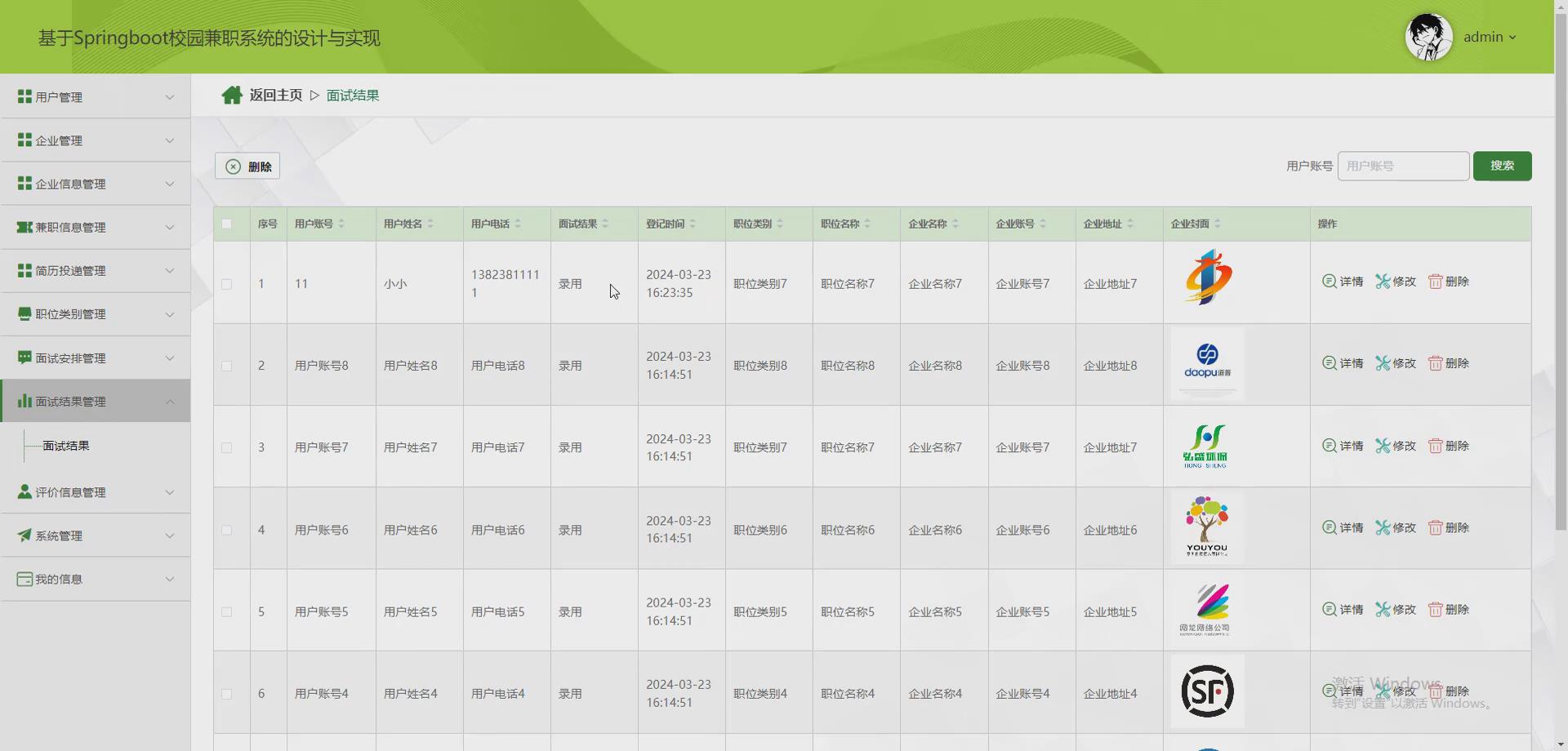Viewport: 1568px width, 751px height.
Task: Expand 简历投递管理 menu chevron
Action: pos(170,271)
